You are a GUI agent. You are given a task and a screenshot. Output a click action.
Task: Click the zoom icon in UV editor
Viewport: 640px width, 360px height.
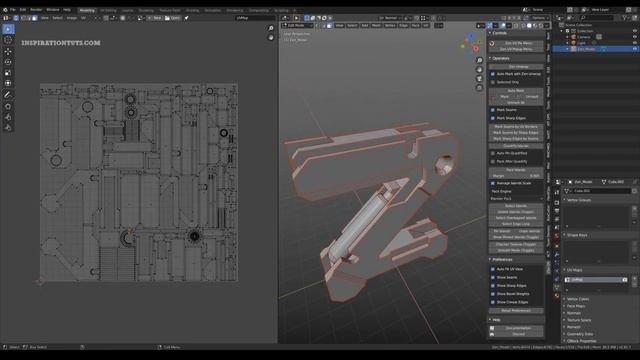(x=271, y=28)
